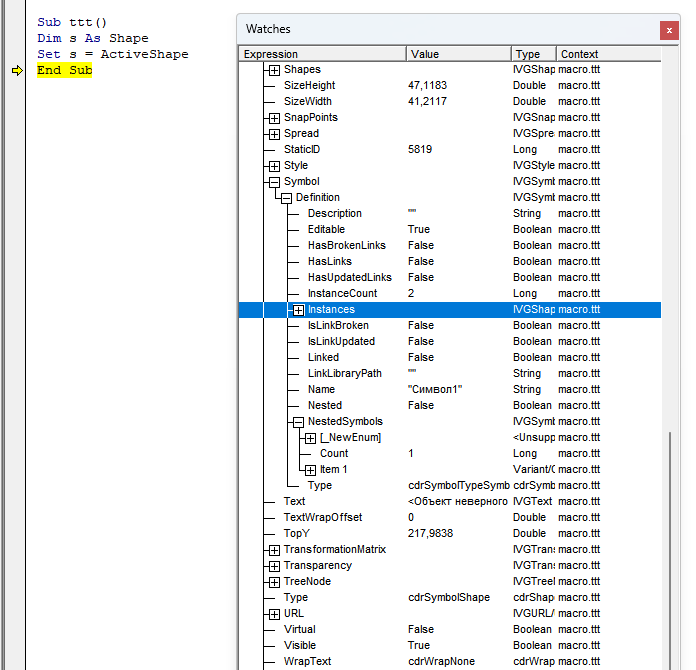Click the value 47,1183
The width and height of the screenshot is (696, 670).
point(427,85)
